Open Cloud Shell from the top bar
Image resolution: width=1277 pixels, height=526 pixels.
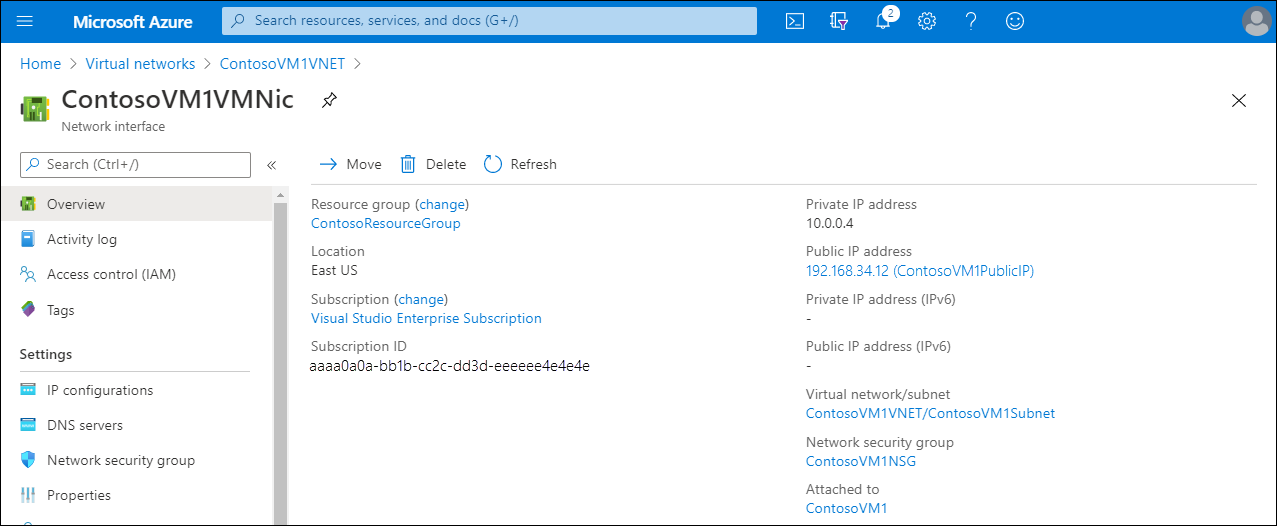point(795,21)
